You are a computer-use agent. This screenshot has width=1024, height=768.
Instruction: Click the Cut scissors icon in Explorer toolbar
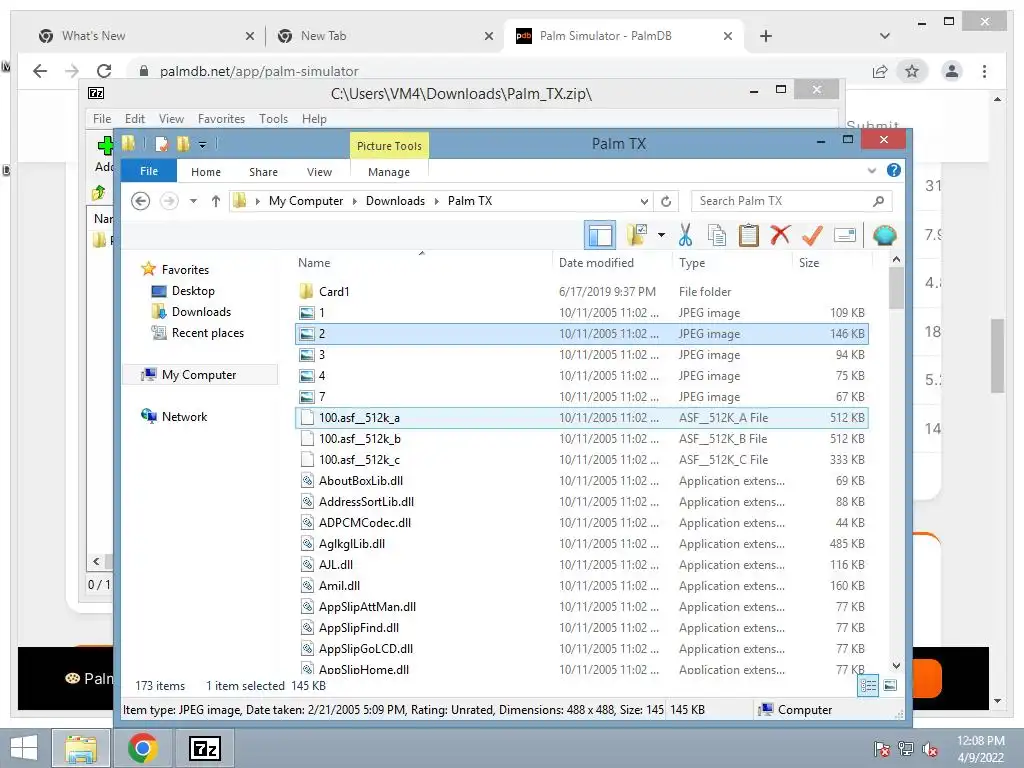tap(685, 235)
